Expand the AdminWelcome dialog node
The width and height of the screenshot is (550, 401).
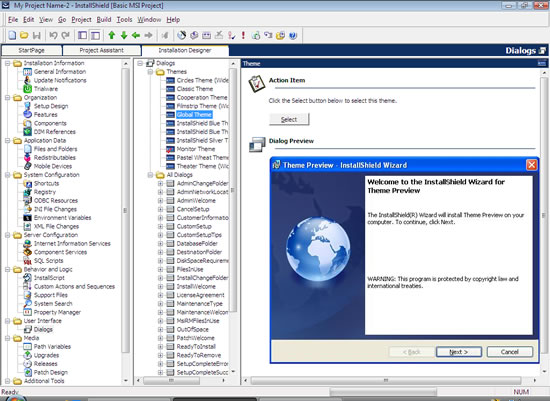160,201
